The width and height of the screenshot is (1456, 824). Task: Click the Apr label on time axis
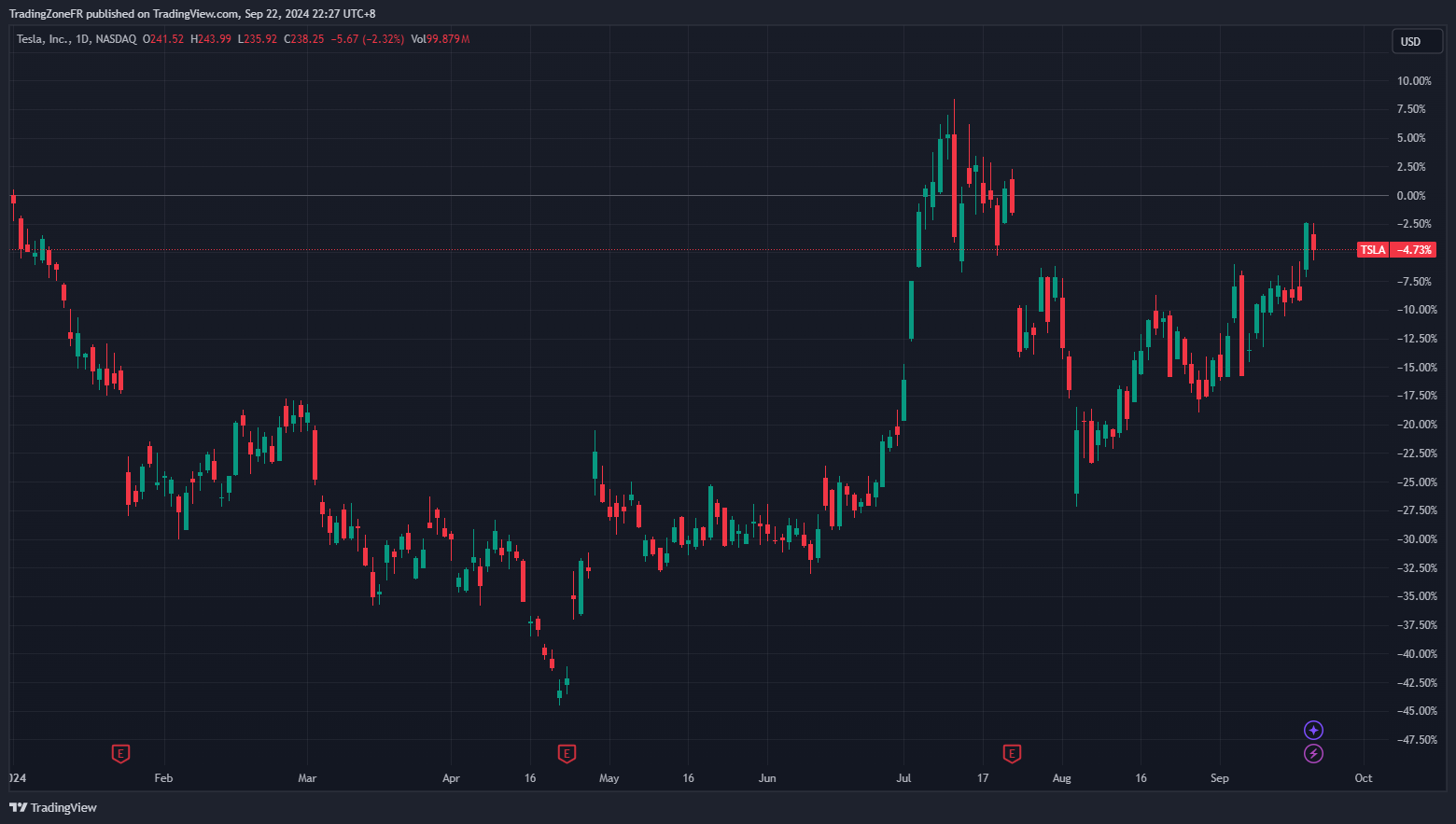451,778
